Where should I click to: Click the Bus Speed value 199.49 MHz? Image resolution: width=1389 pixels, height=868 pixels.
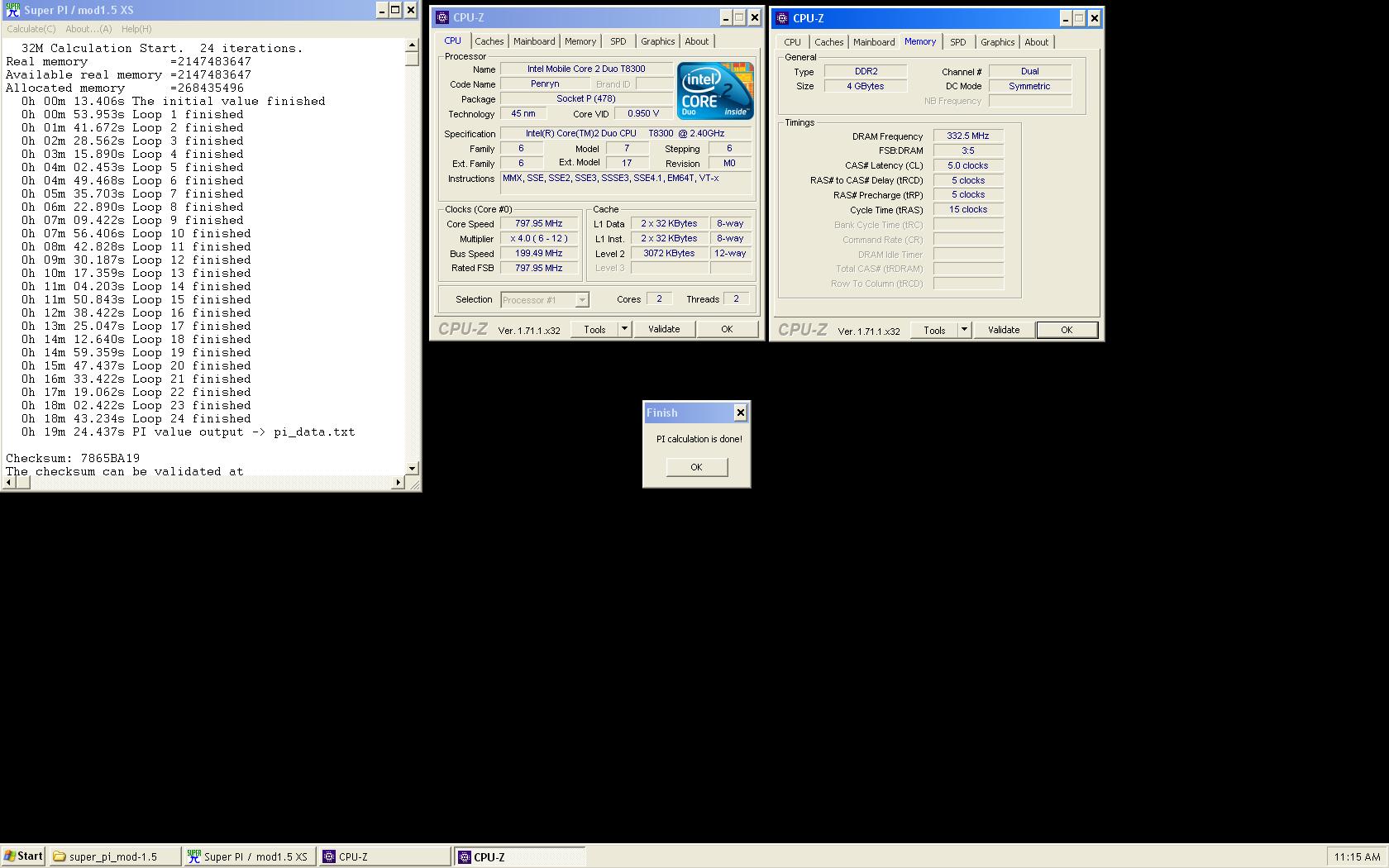pos(538,254)
